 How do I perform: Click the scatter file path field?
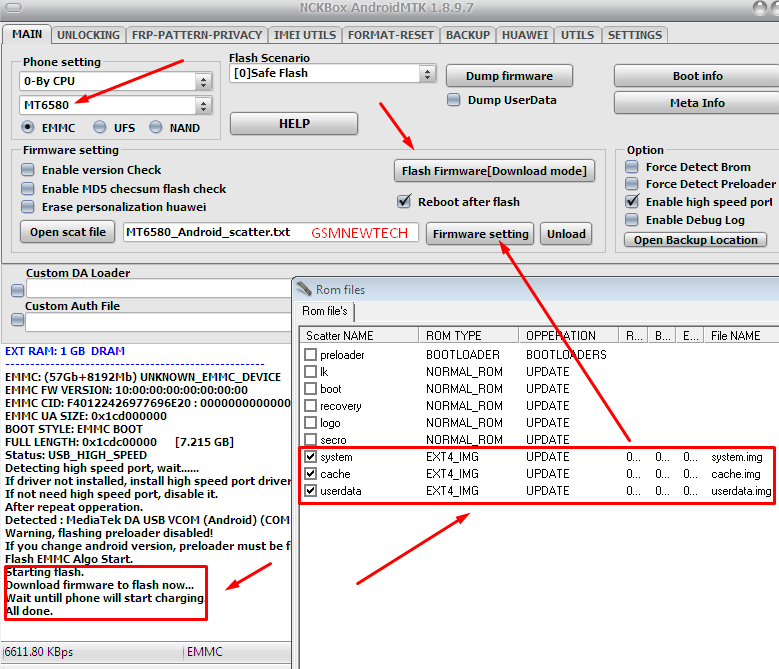tap(271, 232)
